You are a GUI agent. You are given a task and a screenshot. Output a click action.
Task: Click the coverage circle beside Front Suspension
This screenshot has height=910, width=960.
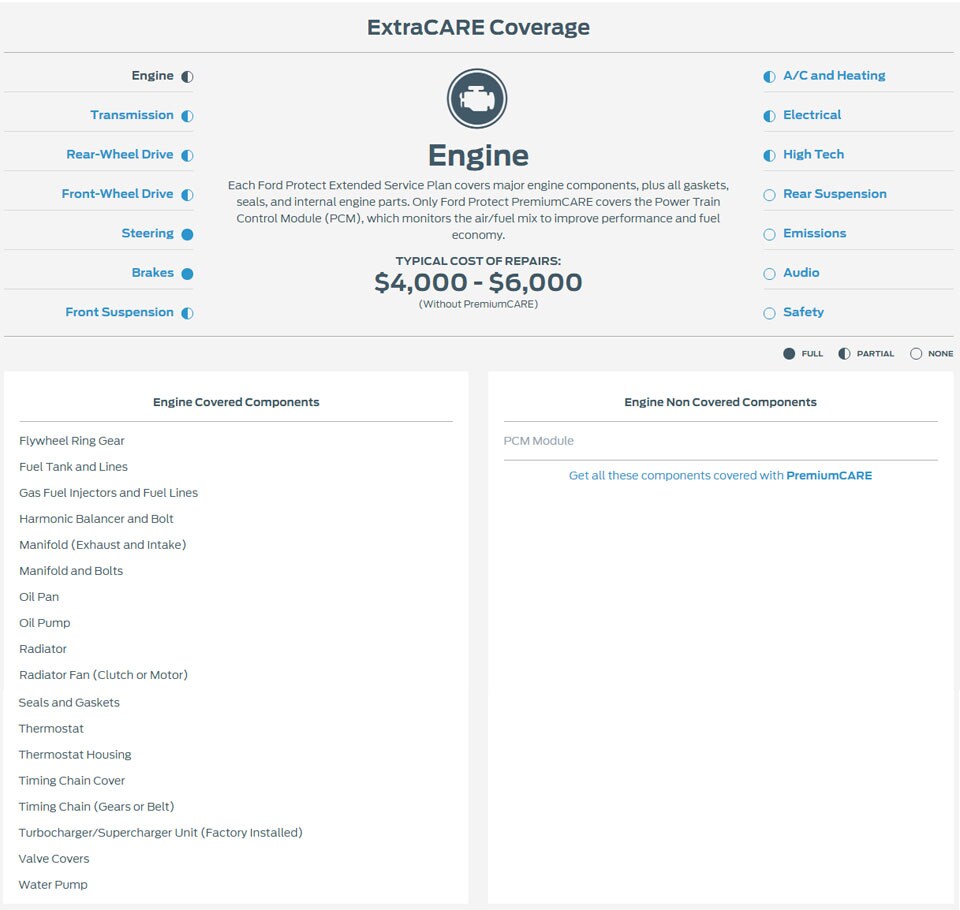(187, 313)
